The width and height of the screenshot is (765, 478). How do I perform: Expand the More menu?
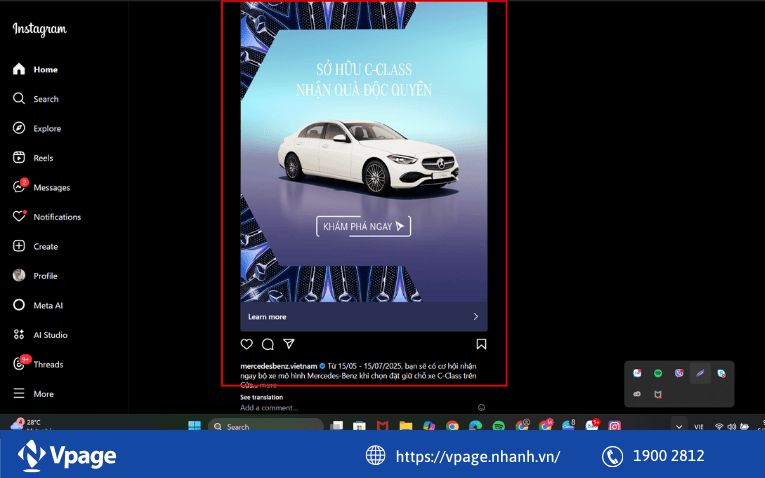pyautogui.click(x=33, y=394)
